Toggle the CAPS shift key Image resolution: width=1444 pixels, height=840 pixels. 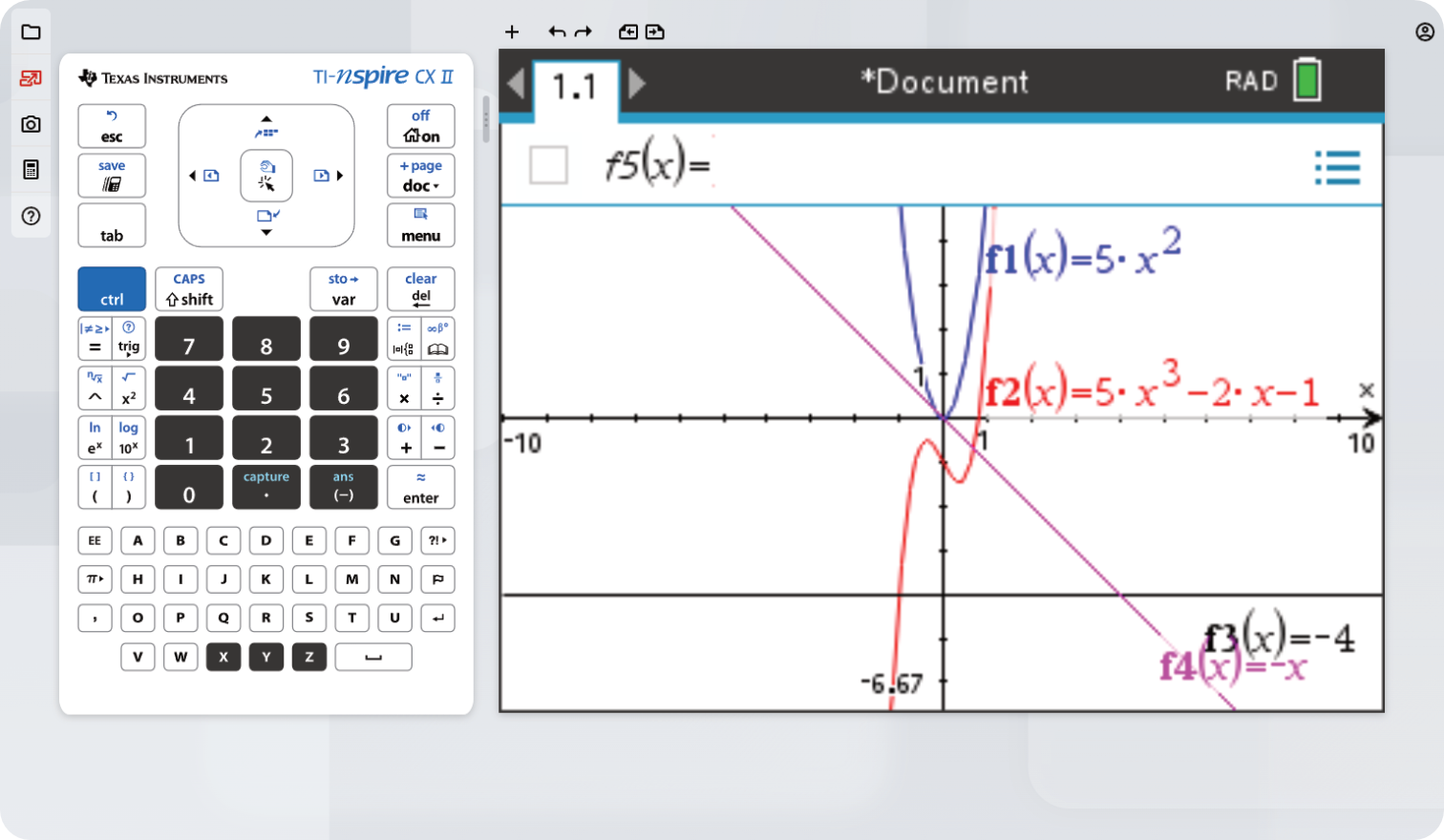[x=189, y=289]
